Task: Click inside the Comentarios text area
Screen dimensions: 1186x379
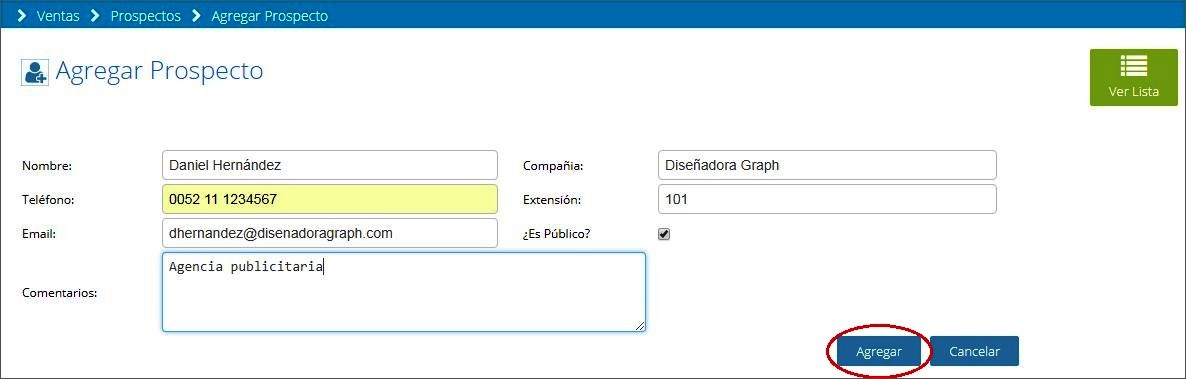Action: point(404,292)
